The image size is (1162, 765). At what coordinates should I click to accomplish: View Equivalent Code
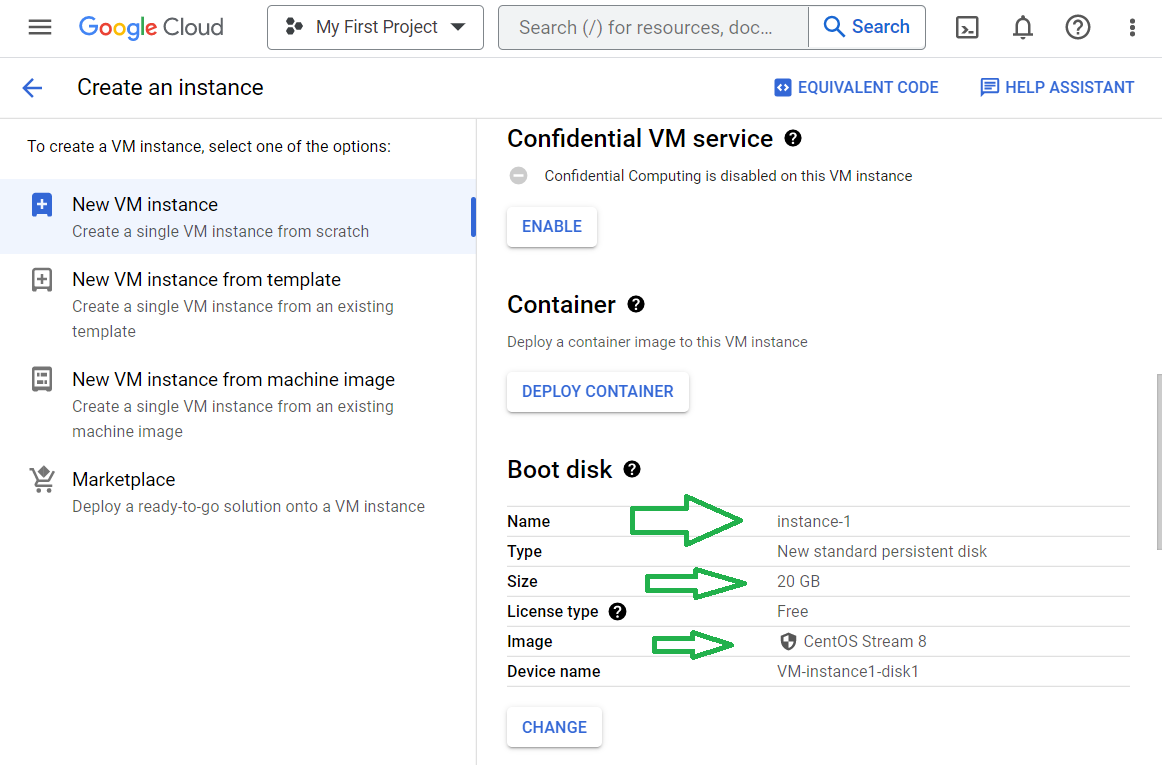point(856,88)
